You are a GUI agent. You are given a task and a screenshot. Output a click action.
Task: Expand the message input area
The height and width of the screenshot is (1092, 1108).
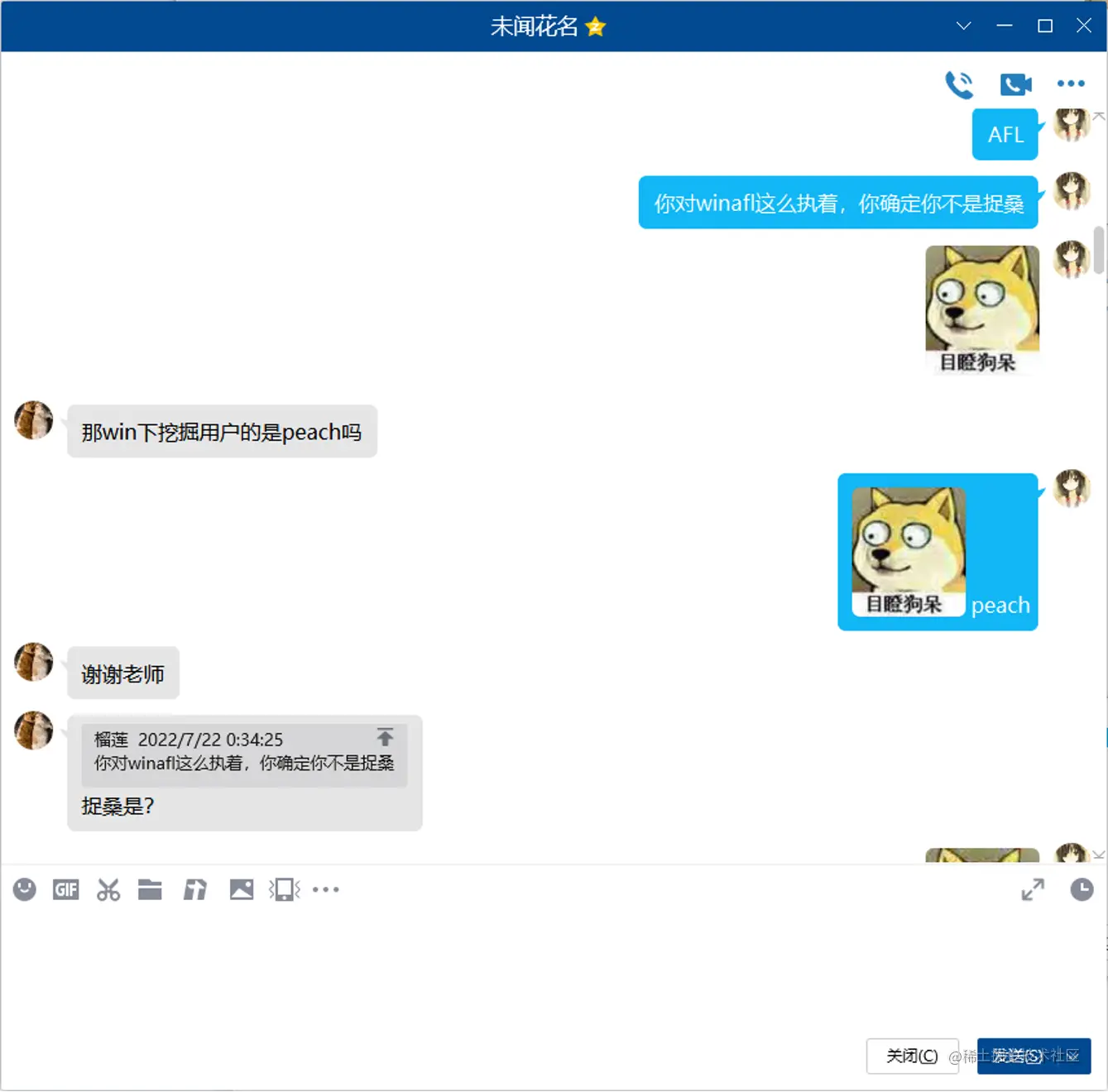click(1033, 889)
